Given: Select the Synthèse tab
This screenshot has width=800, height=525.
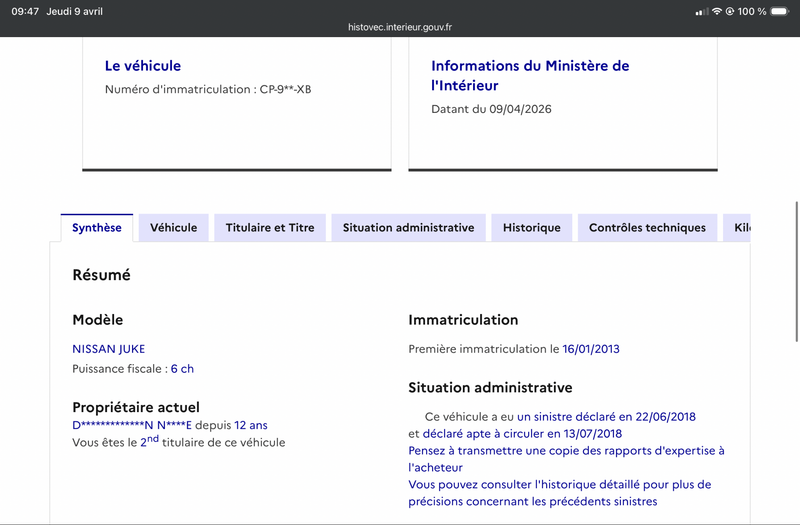Looking at the screenshot, I should (x=97, y=228).
